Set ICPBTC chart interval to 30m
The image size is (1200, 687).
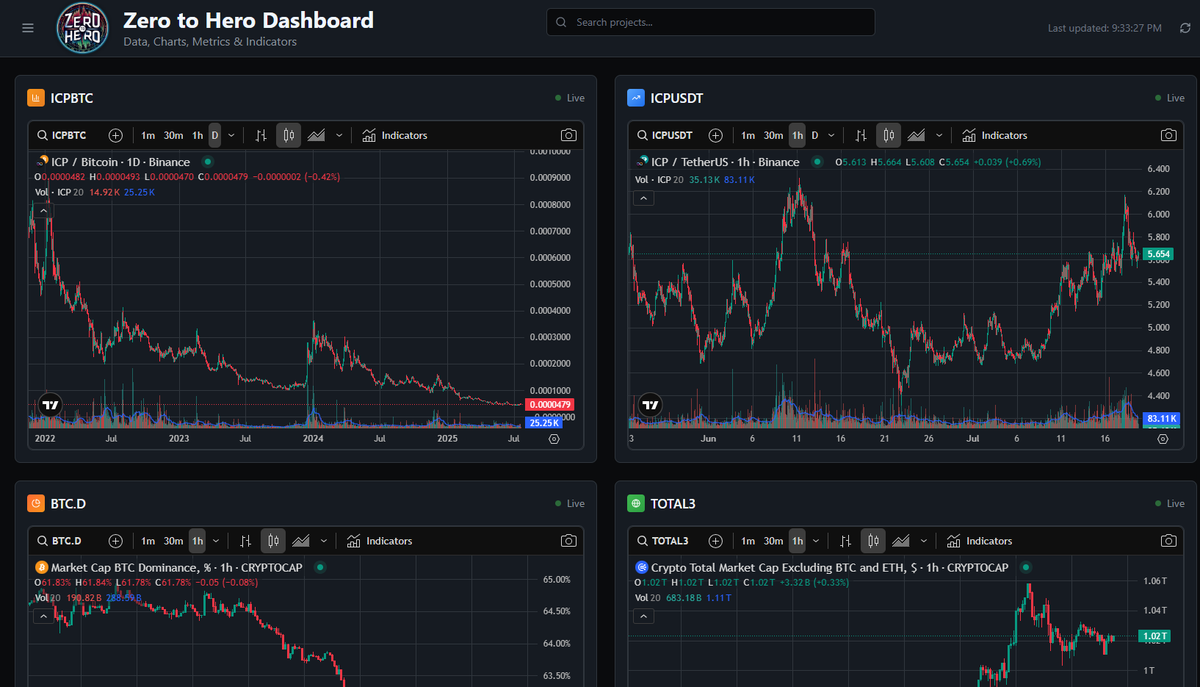(173, 135)
